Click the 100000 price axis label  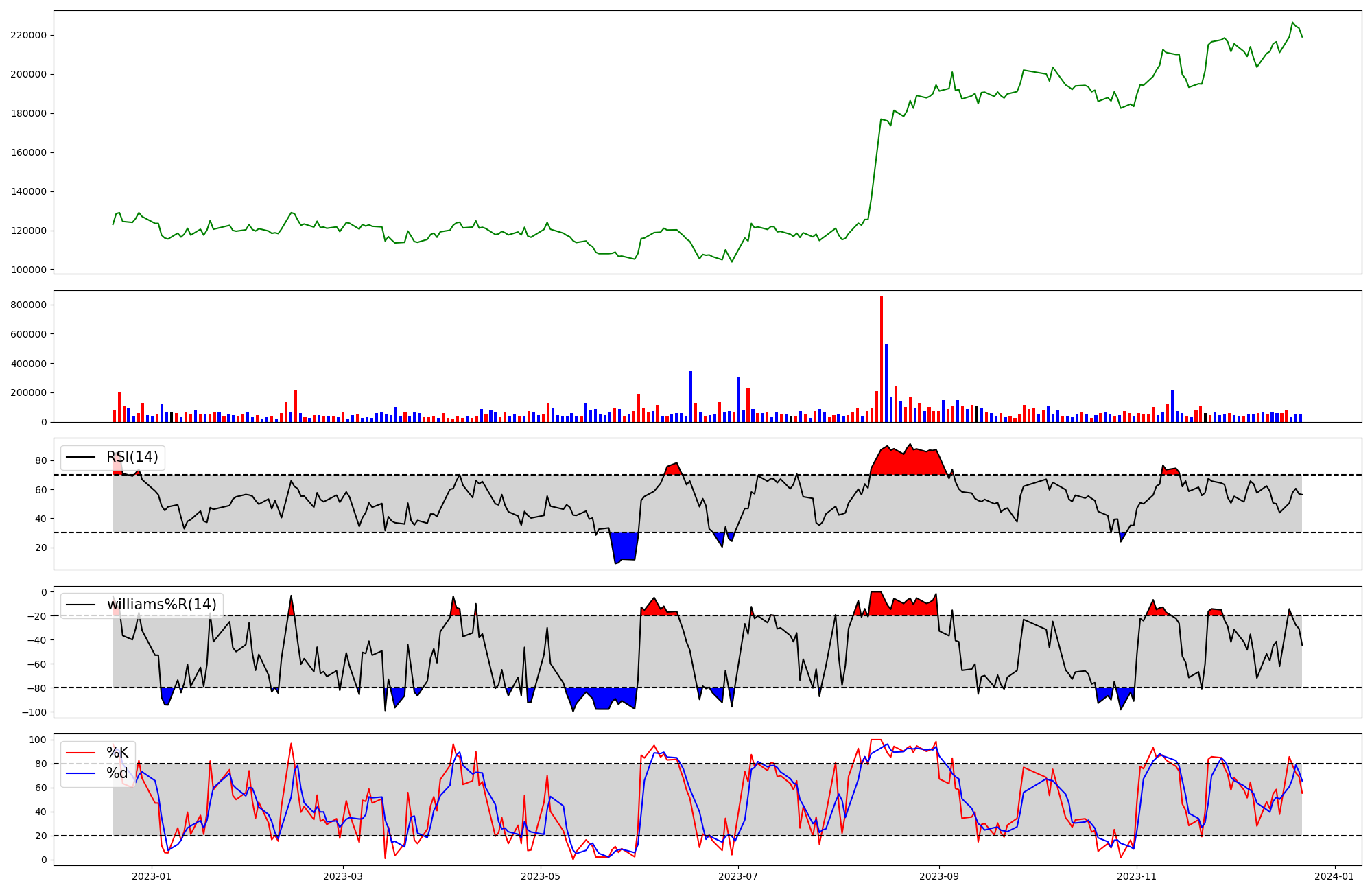point(28,270)
